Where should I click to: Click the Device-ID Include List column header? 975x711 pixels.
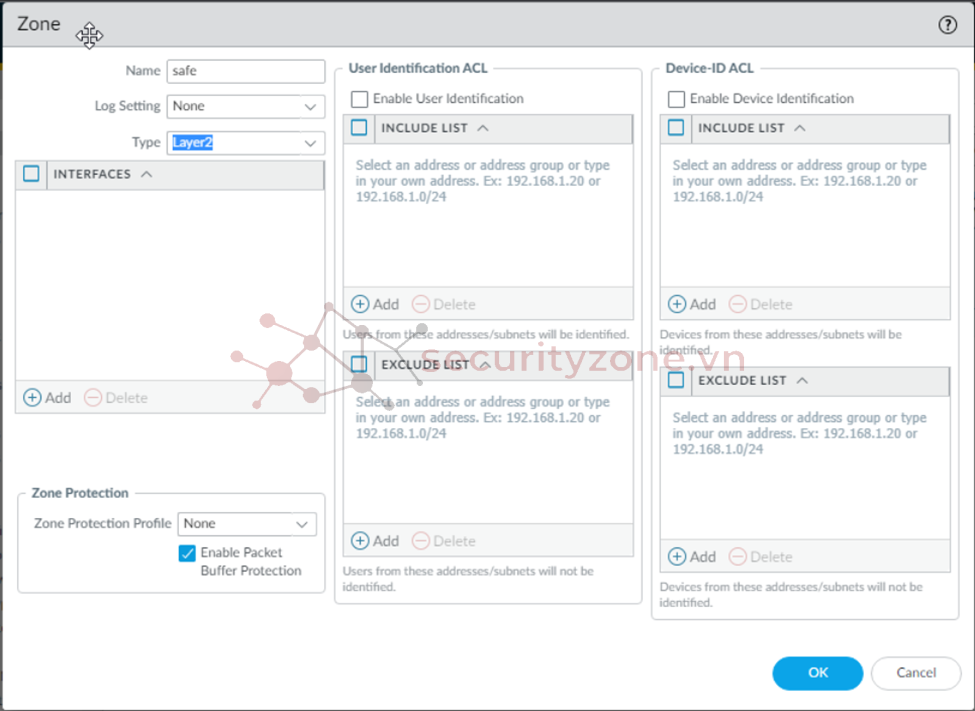point(741,128)
